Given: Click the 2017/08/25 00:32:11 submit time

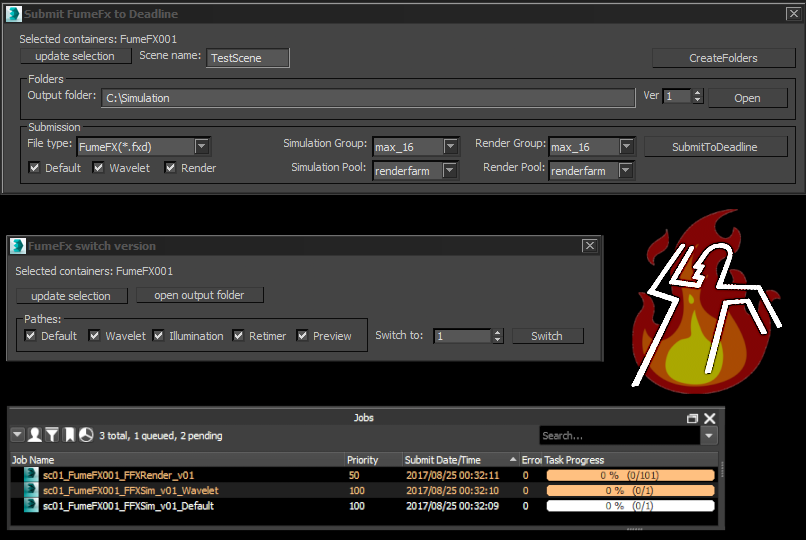Looking at the screenshot, I should click(452, 475).
